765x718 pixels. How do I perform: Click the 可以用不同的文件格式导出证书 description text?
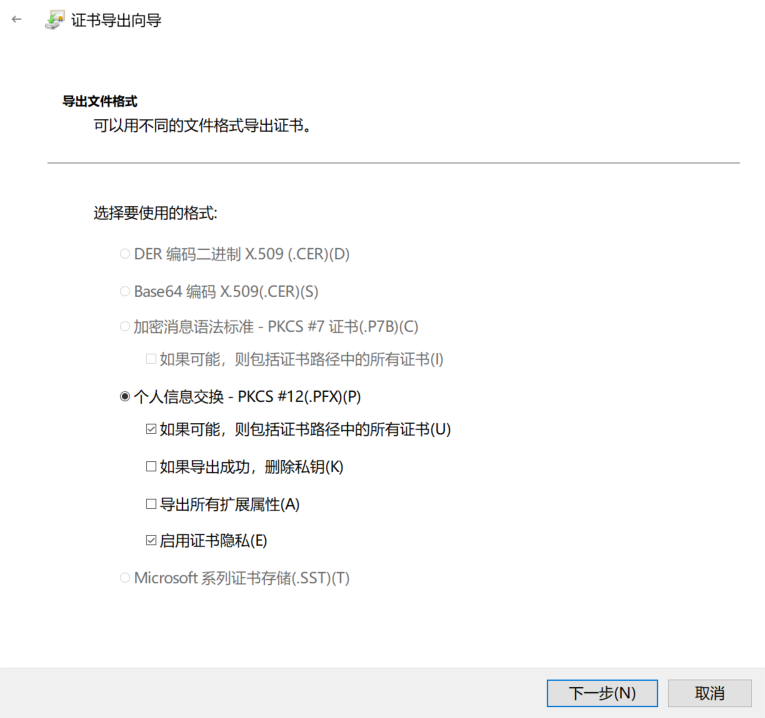202,126
